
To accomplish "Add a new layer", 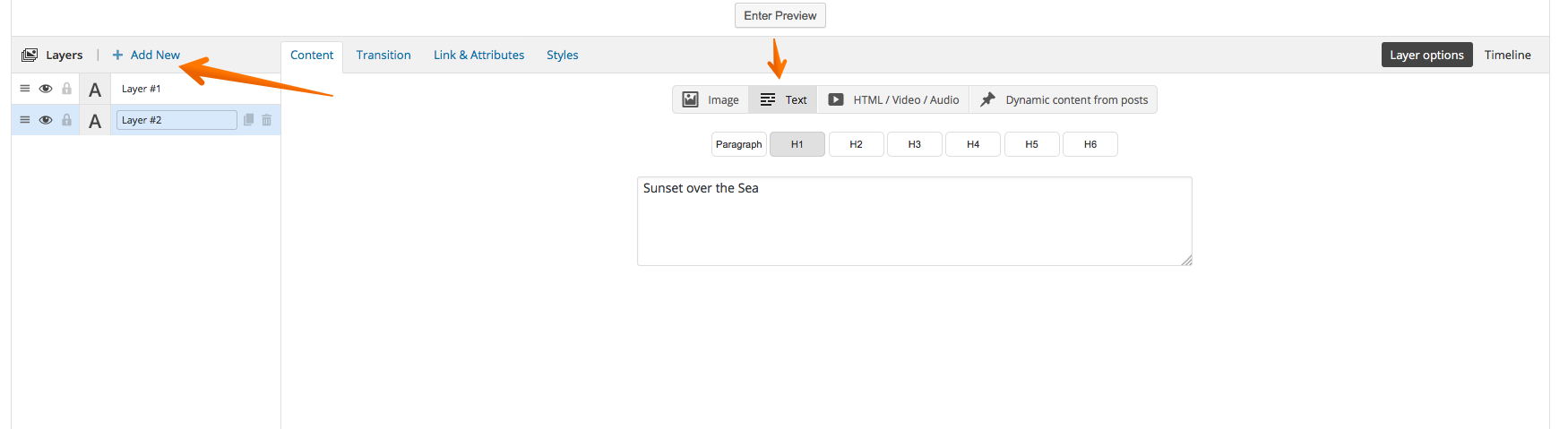I will coord(146,55).
